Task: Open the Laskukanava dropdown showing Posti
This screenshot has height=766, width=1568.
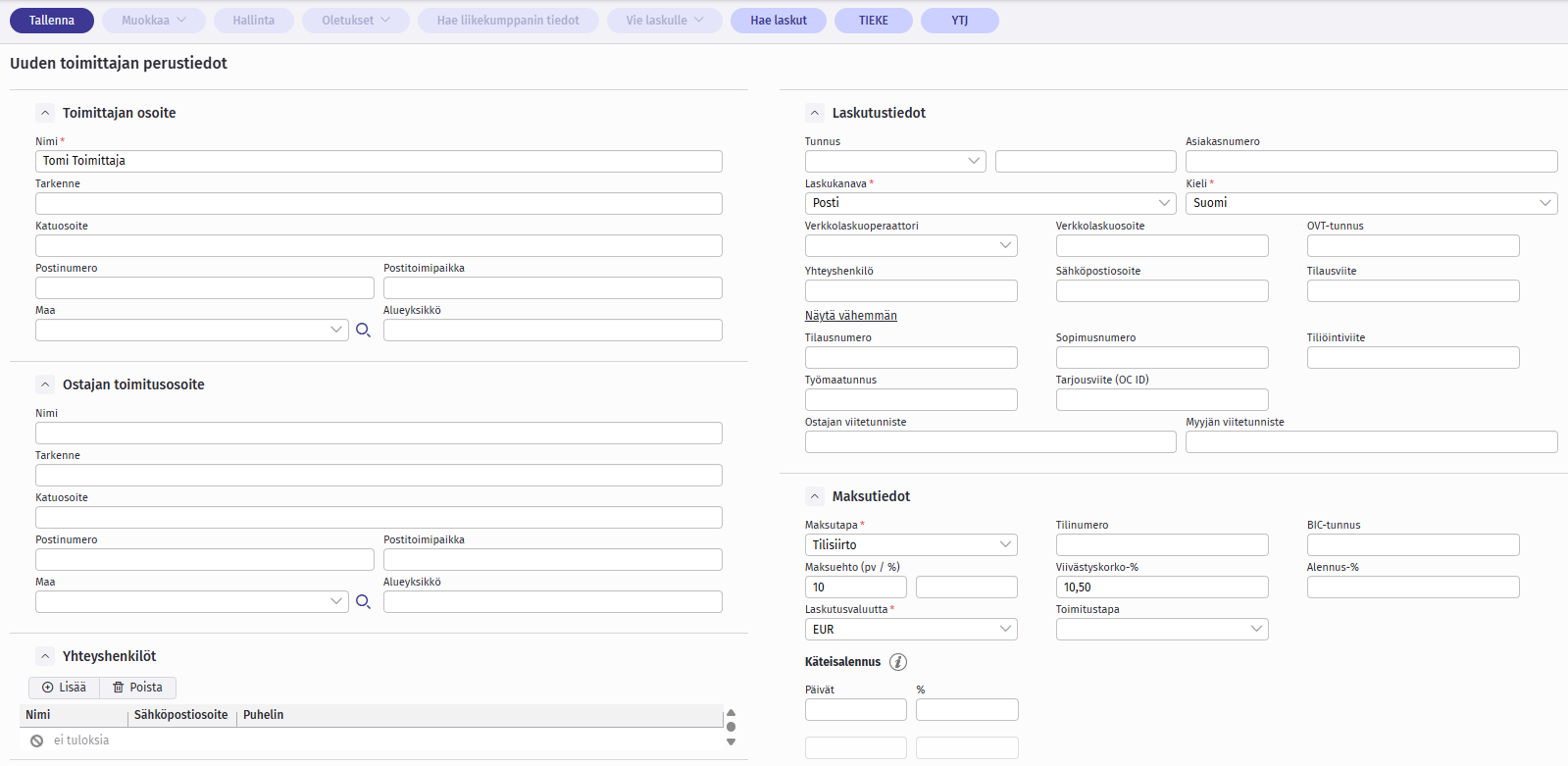Action: (989, 203)
